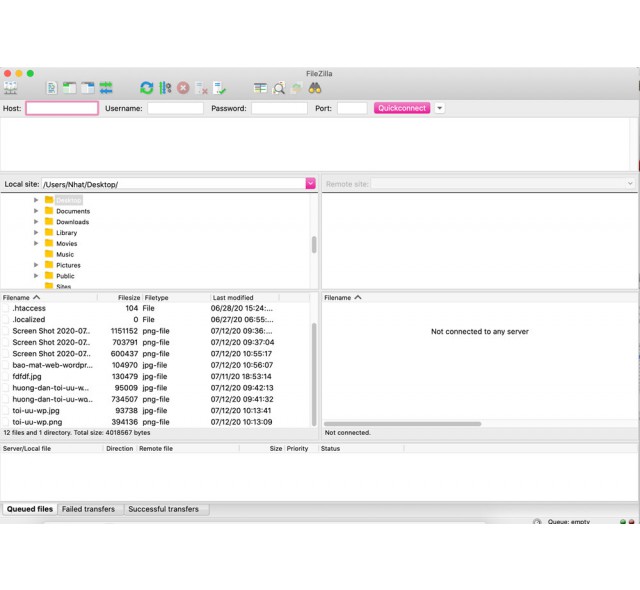This screenshot has width=640, height=590.
Task: Click the Status queue column header
Action: coord(361,448)
